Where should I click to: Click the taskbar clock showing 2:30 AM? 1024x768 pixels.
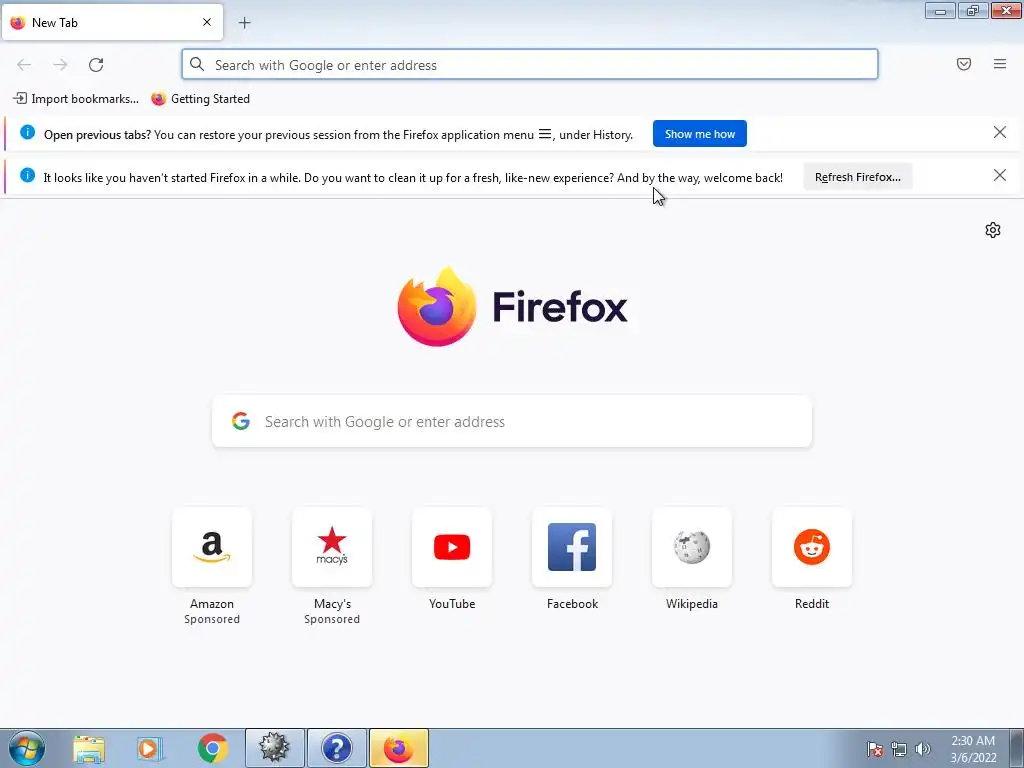[x=972, y=749]
